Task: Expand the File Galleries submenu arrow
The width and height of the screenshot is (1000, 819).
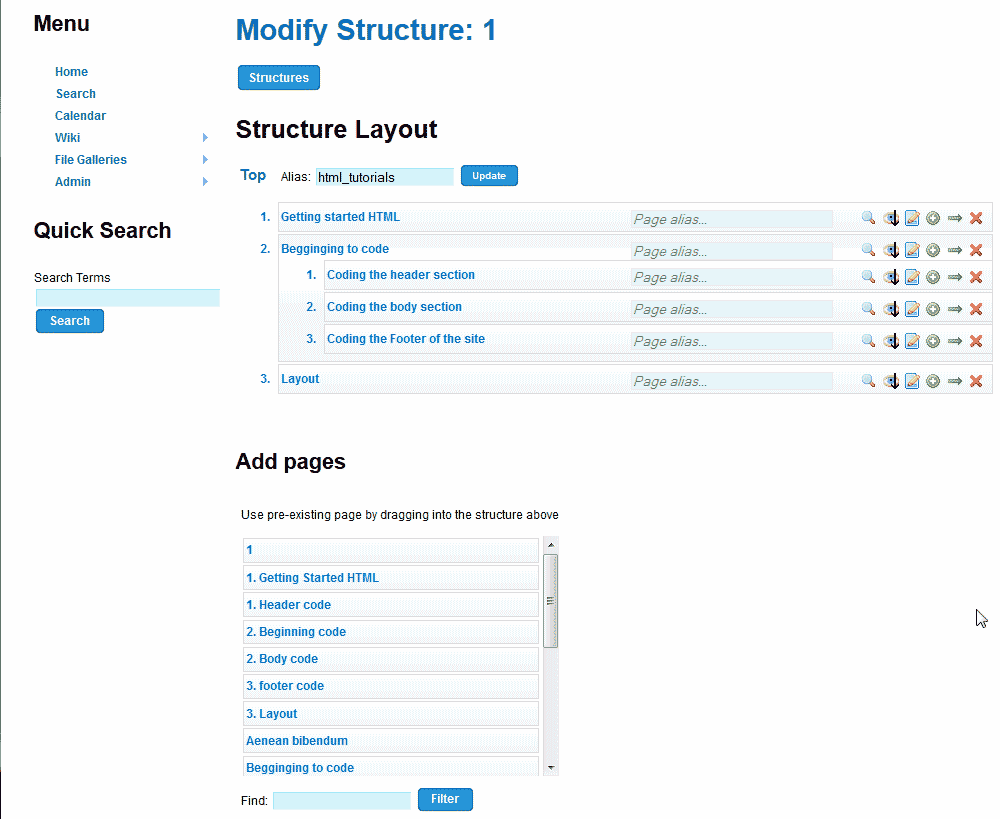Action: pyautogui.click(x=205, y=160)
